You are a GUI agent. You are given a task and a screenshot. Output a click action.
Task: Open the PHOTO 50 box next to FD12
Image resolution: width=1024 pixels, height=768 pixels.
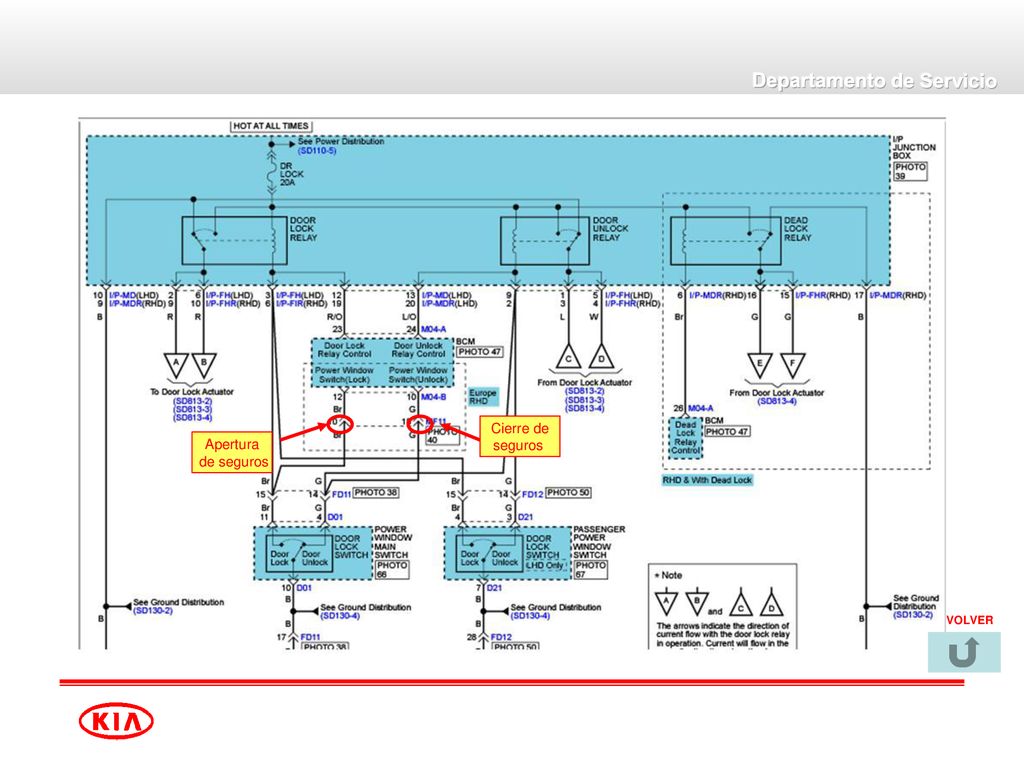pyautogui.click(x=568, y=492)
